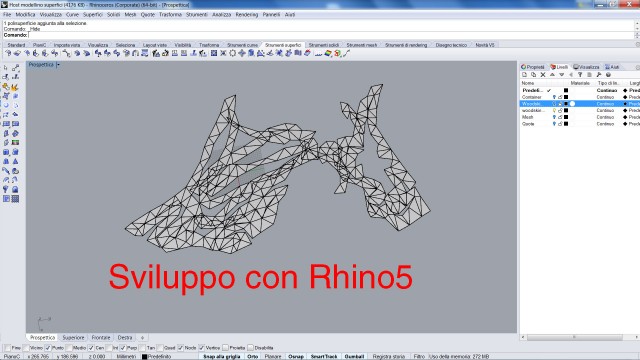Toggle the Medio osnap checkbox
640x360 pixels.
(x=69, y=348)
